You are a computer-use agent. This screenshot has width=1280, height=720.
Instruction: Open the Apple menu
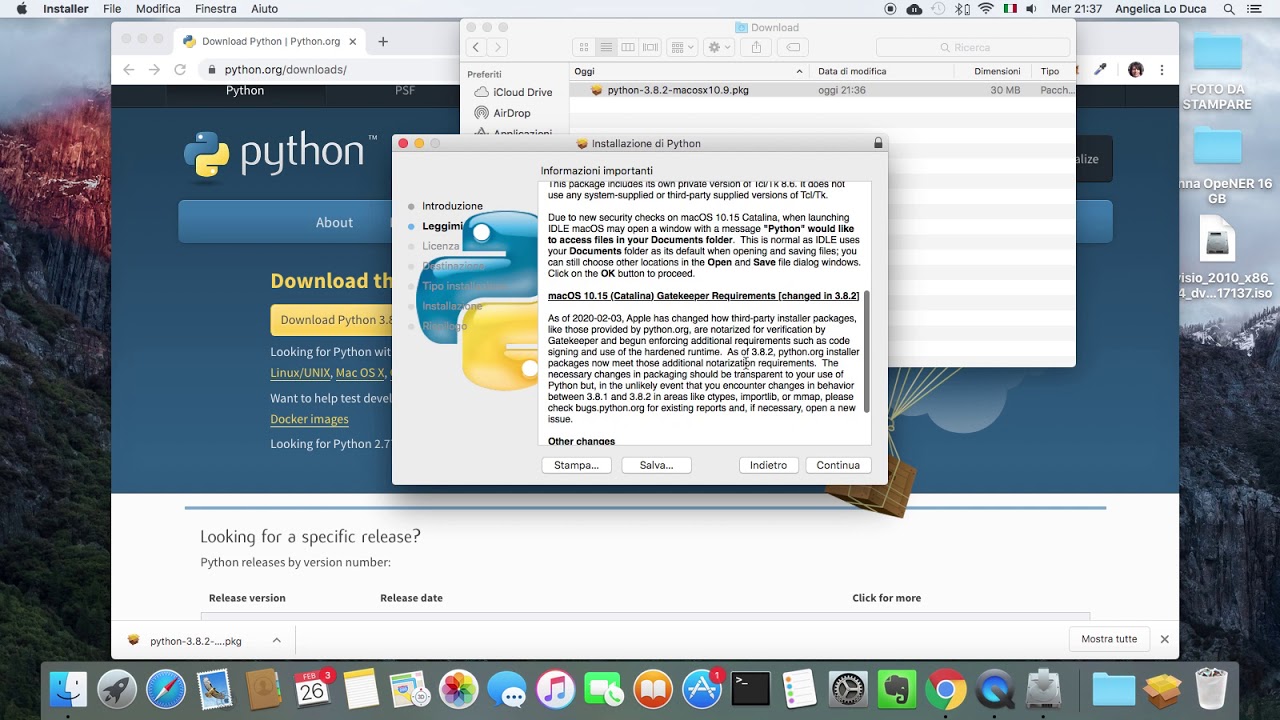coord(22,9)
